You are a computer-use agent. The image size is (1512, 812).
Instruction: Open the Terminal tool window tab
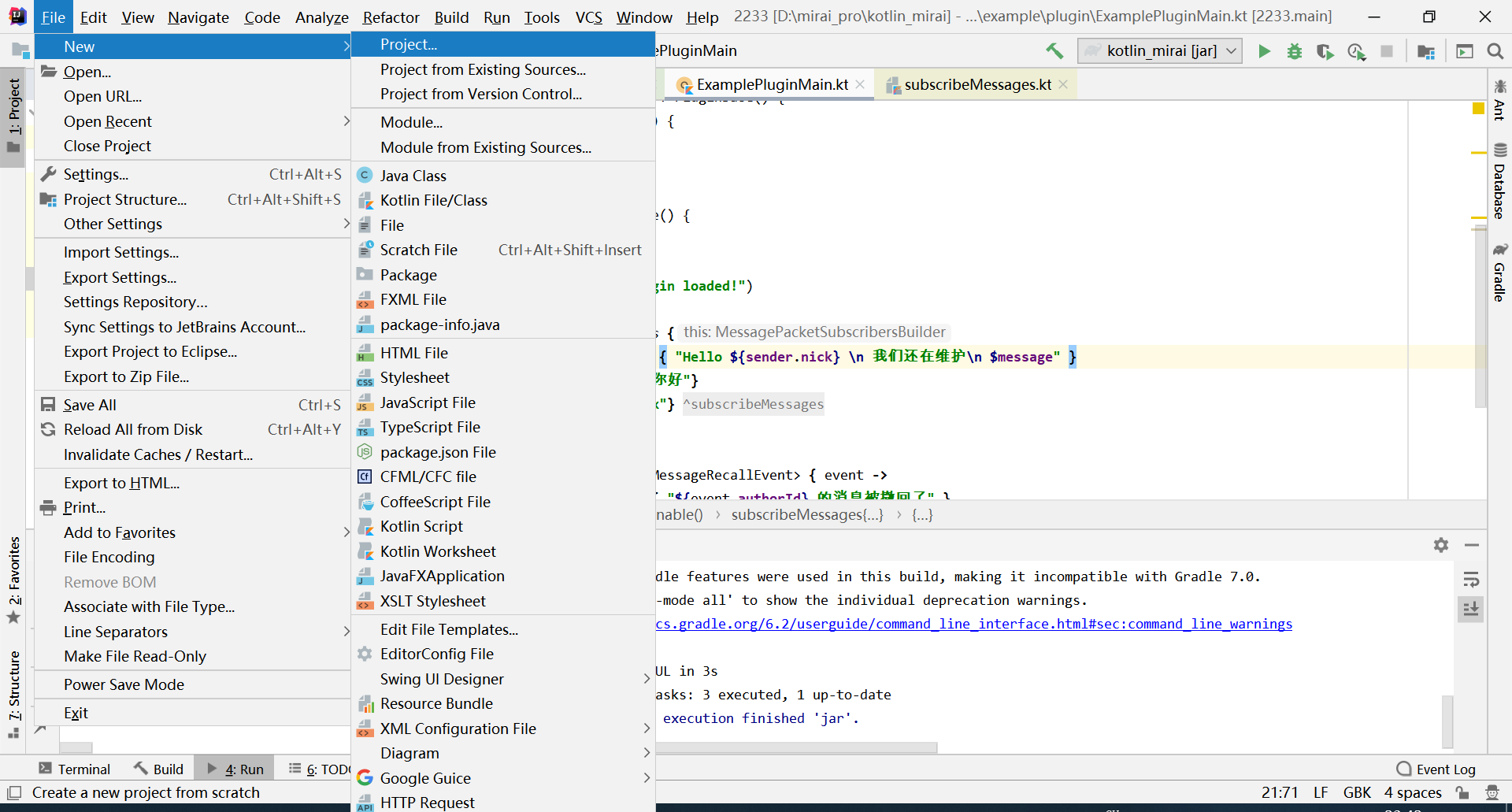[x=75, y=769]
